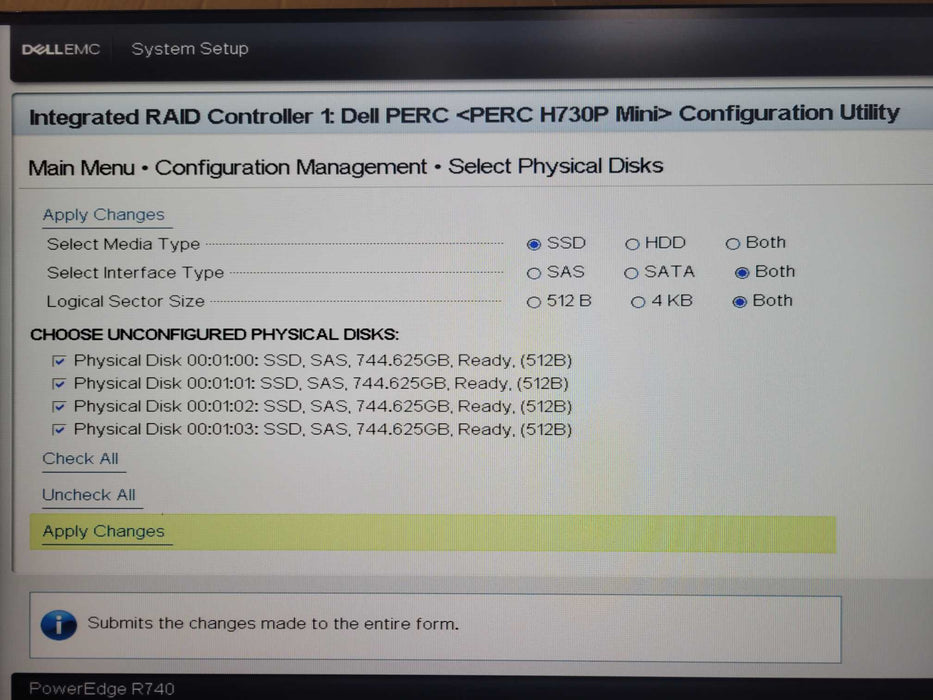Uncheck Physical Disk 00:01:02 checkbox
The image size is (933, 700).
(x=58, y=407)
